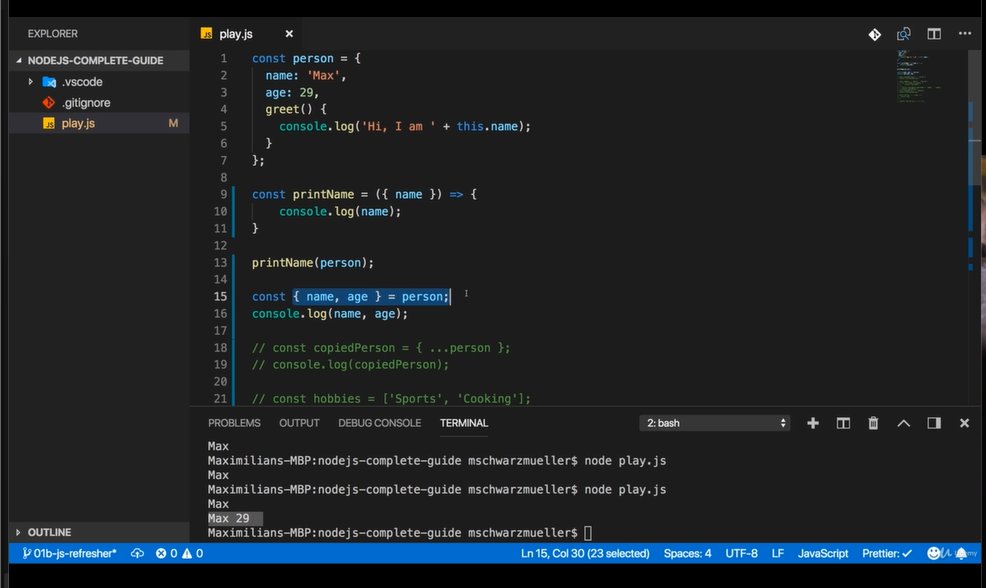Change indentation via 'Spaces: 4'
Image resolution: width=986 pixels, height=588 pixels.
coord(687,553)
